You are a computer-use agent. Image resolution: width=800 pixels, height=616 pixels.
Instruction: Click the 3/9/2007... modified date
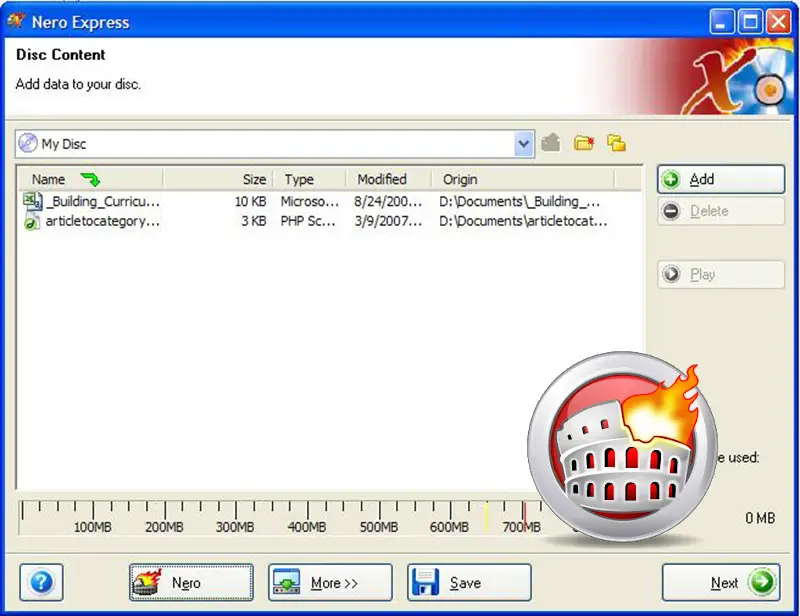click(388, 221)
